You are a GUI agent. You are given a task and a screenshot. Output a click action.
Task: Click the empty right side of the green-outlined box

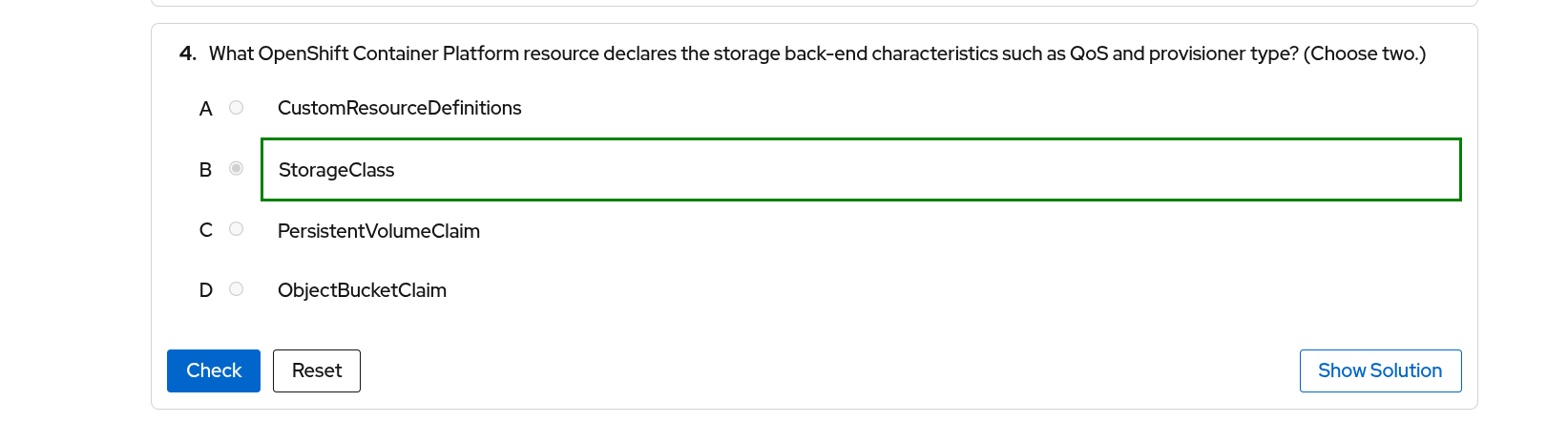point(1145,170)
